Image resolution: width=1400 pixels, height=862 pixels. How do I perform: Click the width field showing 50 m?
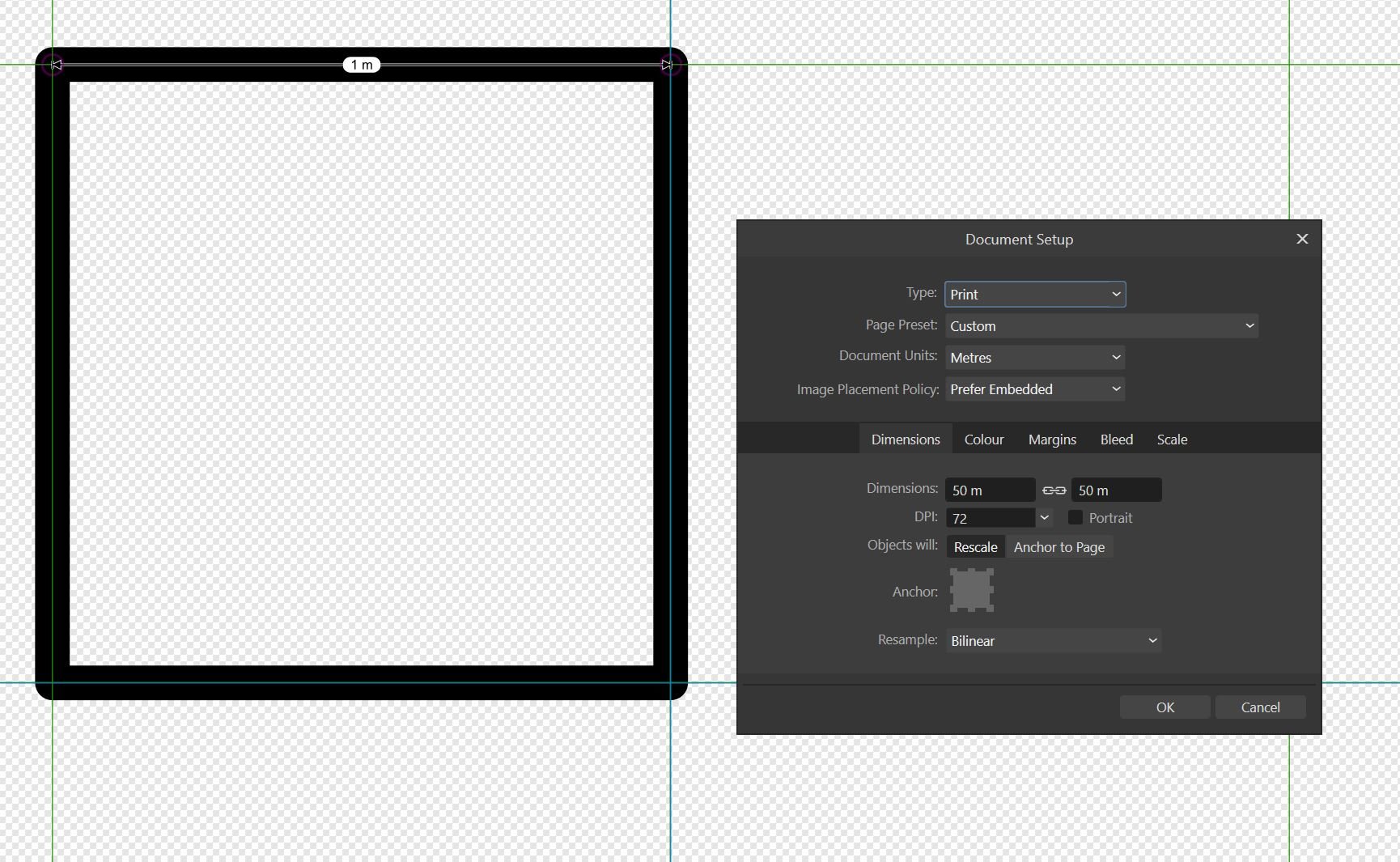991,490
